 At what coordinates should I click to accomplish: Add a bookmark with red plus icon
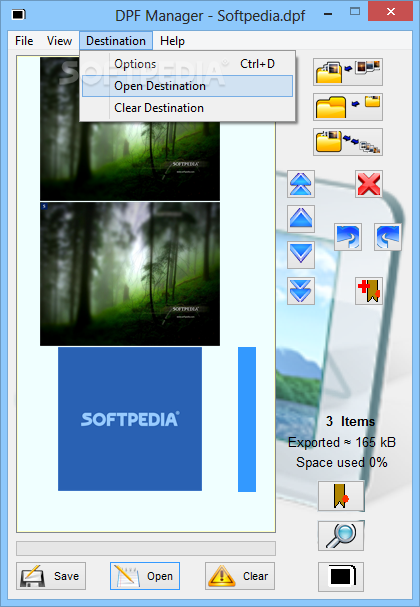pyautogui.click(x=369, y=290)
